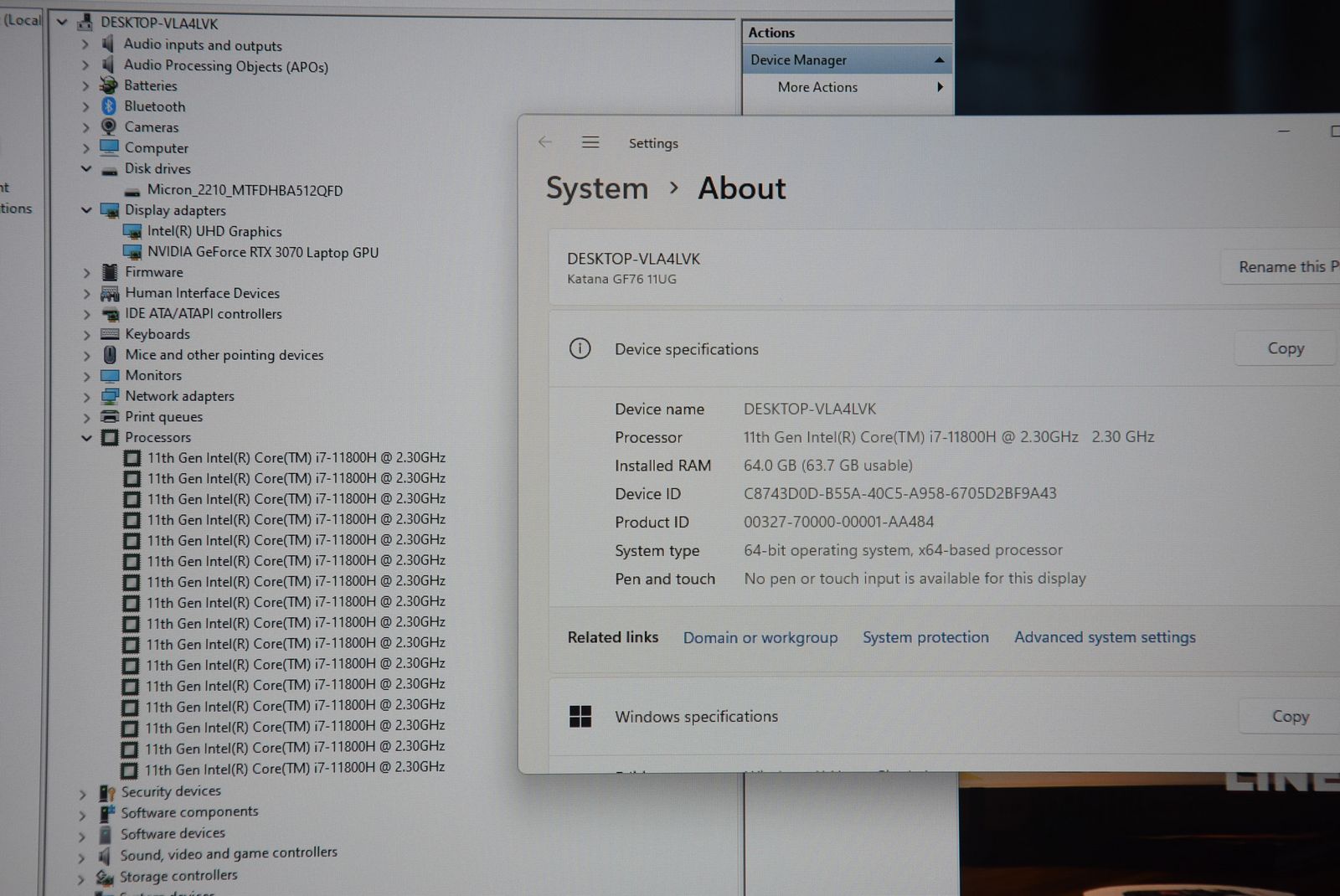Click the Product ID value 00327-70000-00001-AA484
1340x896 pixels.
coord(838,522)
